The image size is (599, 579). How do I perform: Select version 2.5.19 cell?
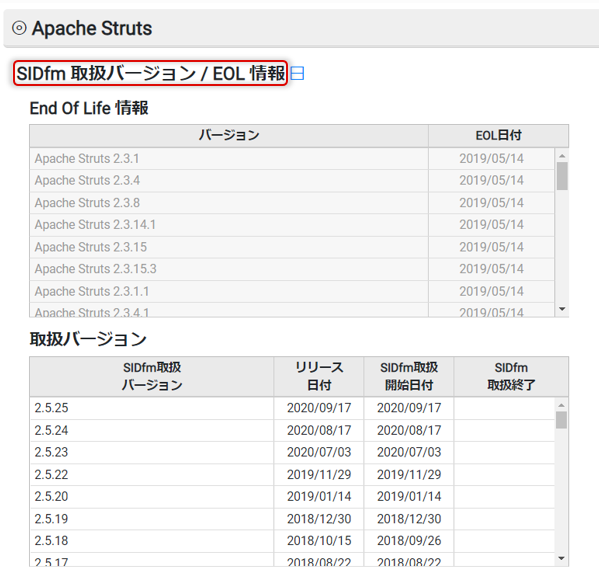click(152, 519)
